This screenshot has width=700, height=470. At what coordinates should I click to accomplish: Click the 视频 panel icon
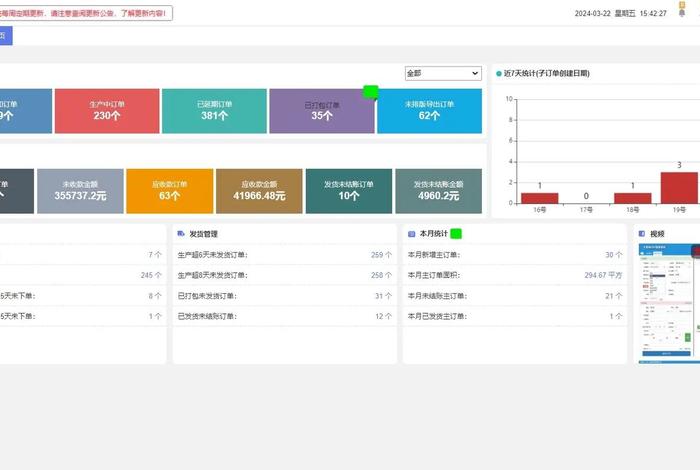point(642,233)
